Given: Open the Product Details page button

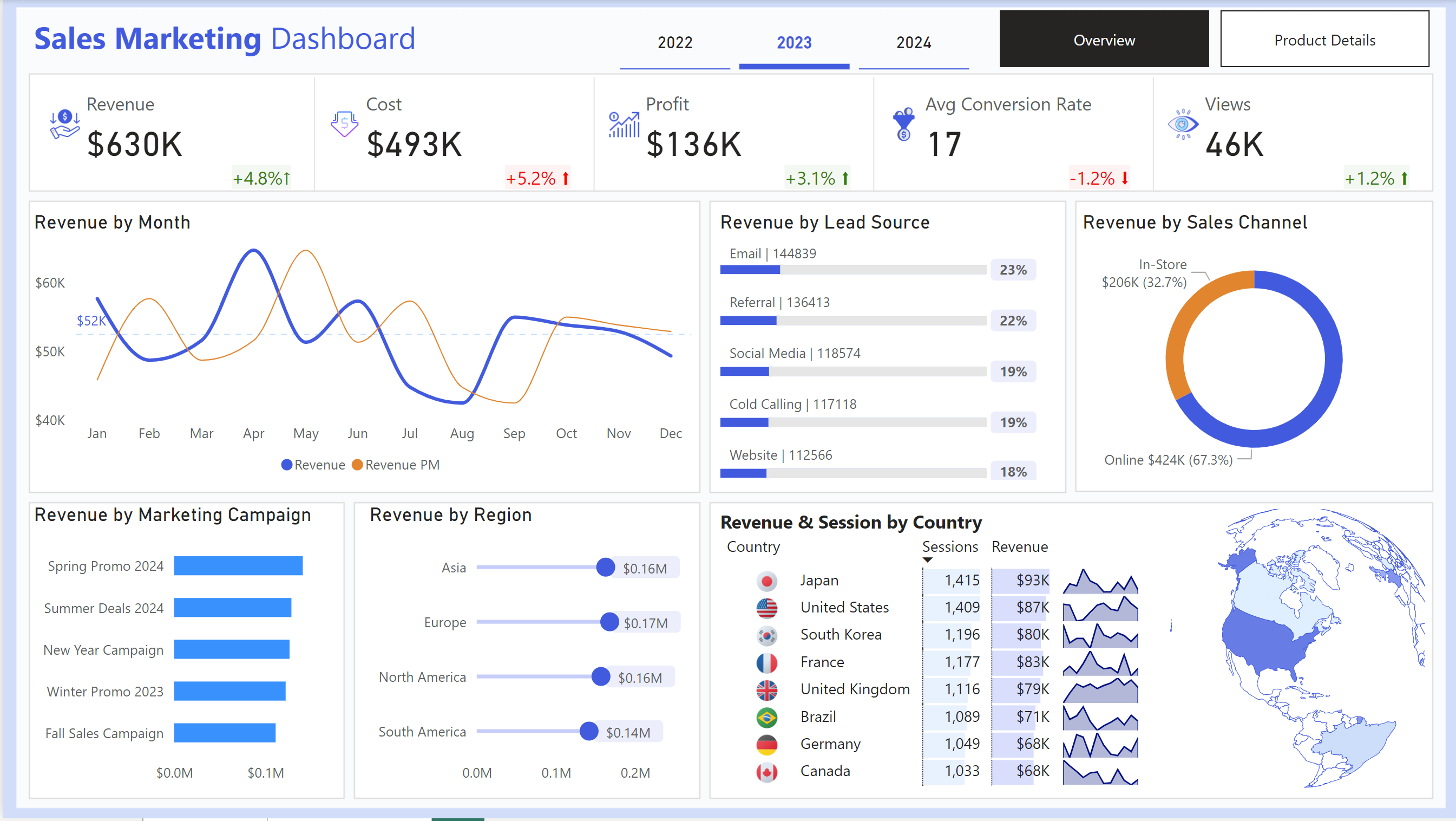Looking at the screenshot, I should [x=1324, y=39].
